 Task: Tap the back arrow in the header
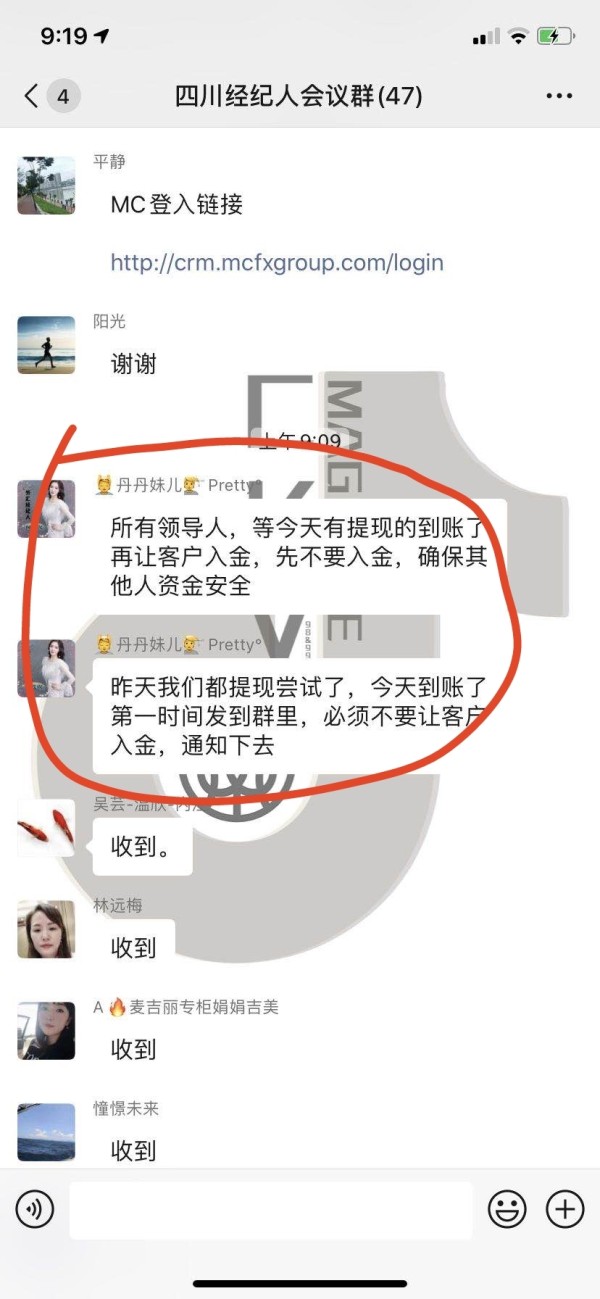31,96
